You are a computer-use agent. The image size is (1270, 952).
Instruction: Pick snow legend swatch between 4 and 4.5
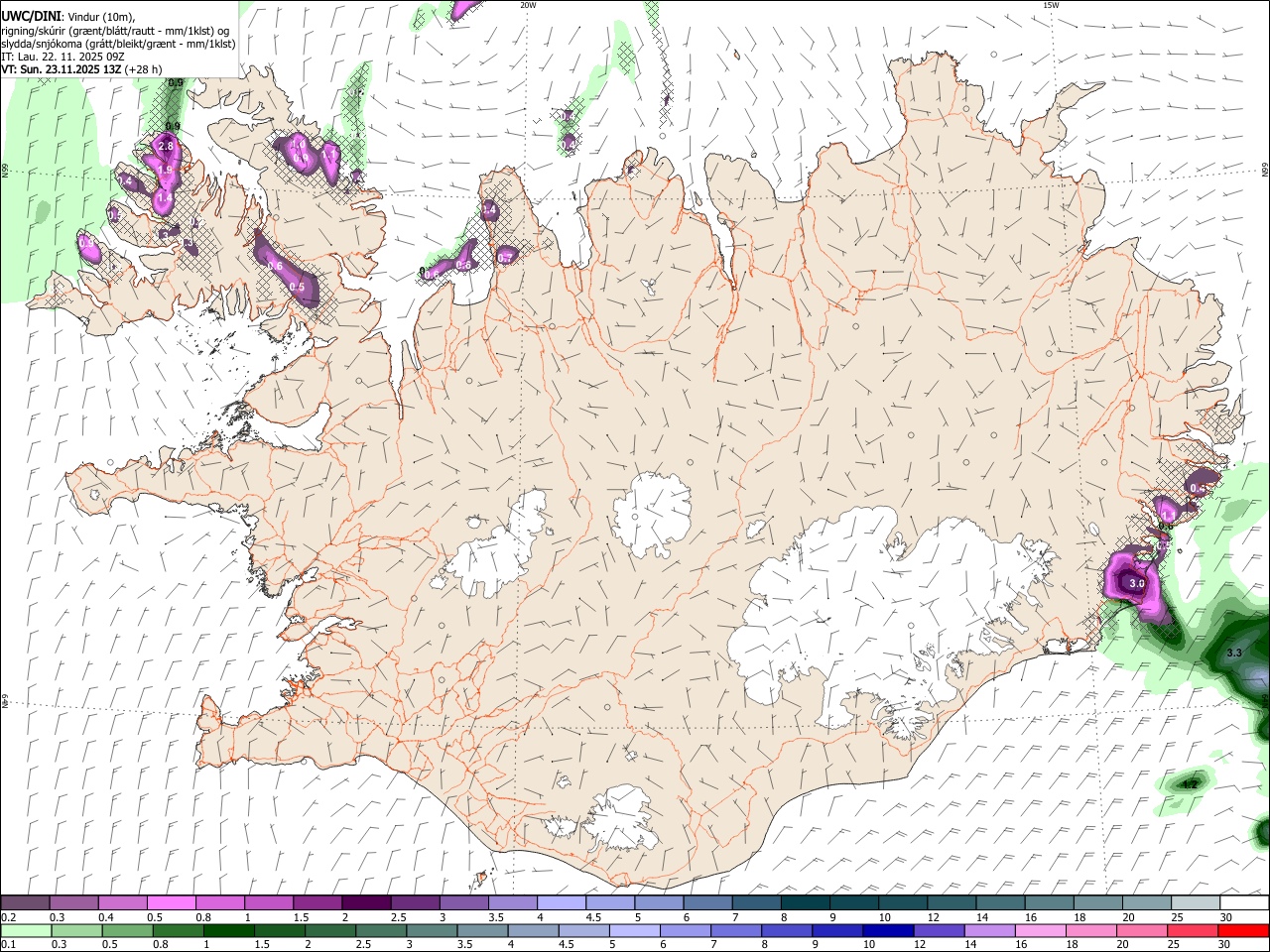click(561, 903)
